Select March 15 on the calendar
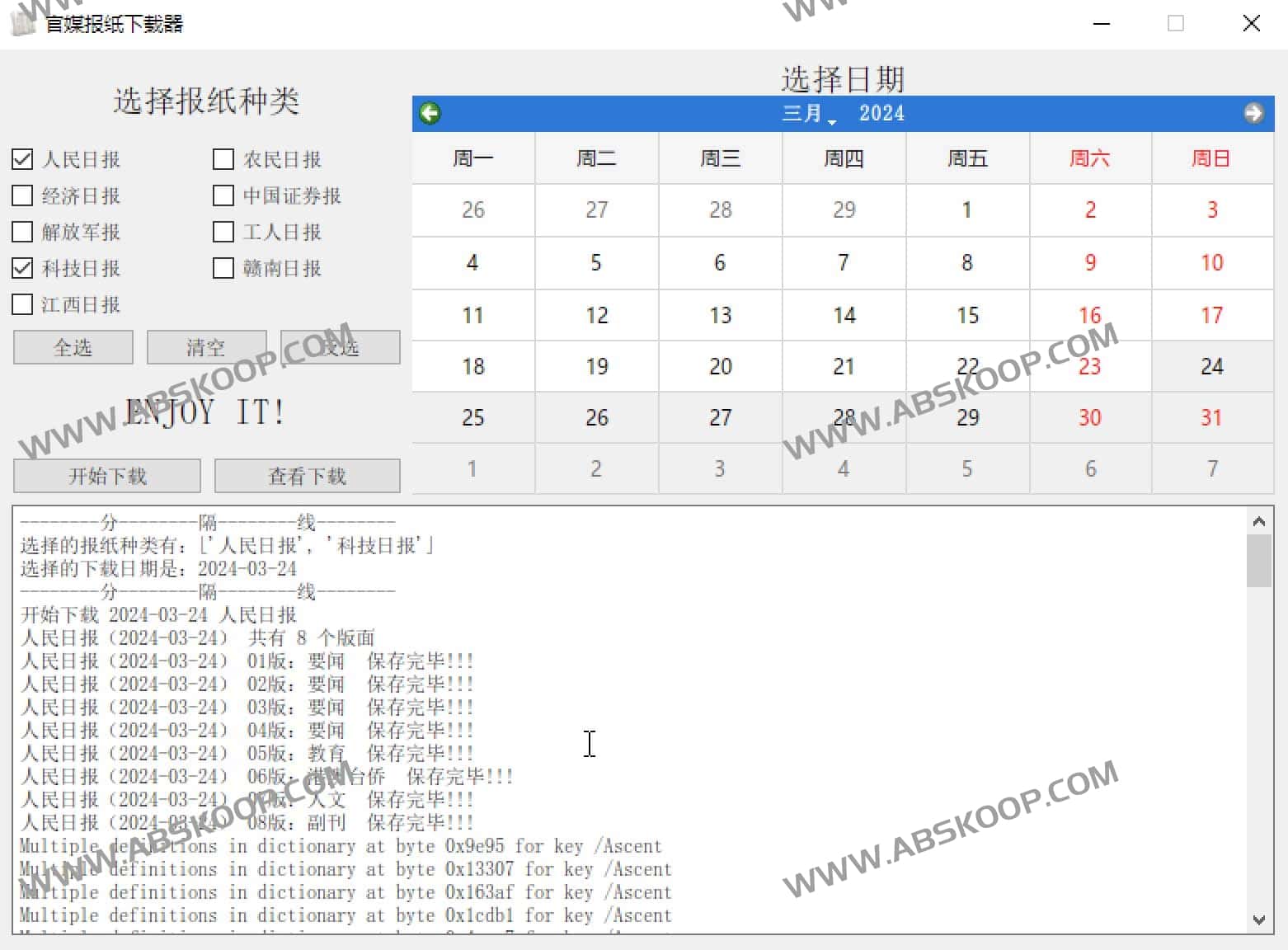 [967, 315]
